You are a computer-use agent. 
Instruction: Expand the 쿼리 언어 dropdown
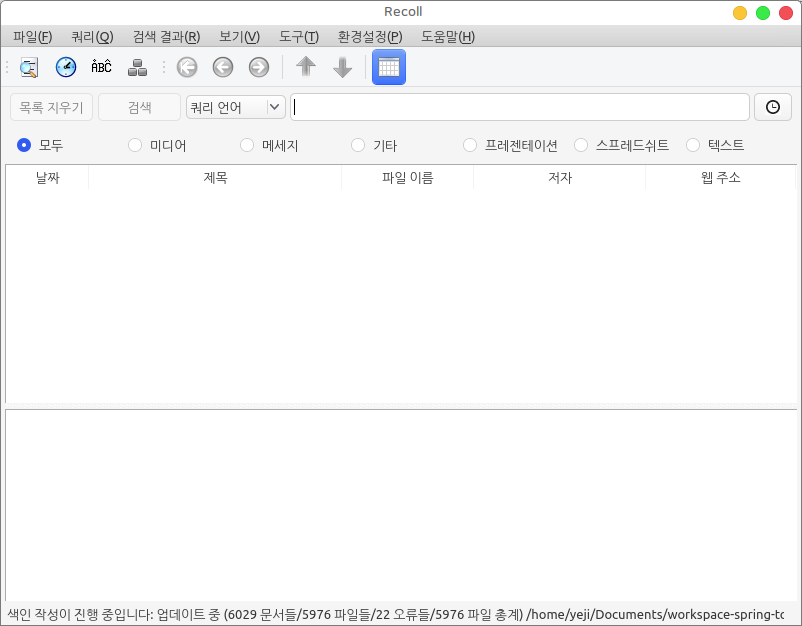tap(236, 107)
